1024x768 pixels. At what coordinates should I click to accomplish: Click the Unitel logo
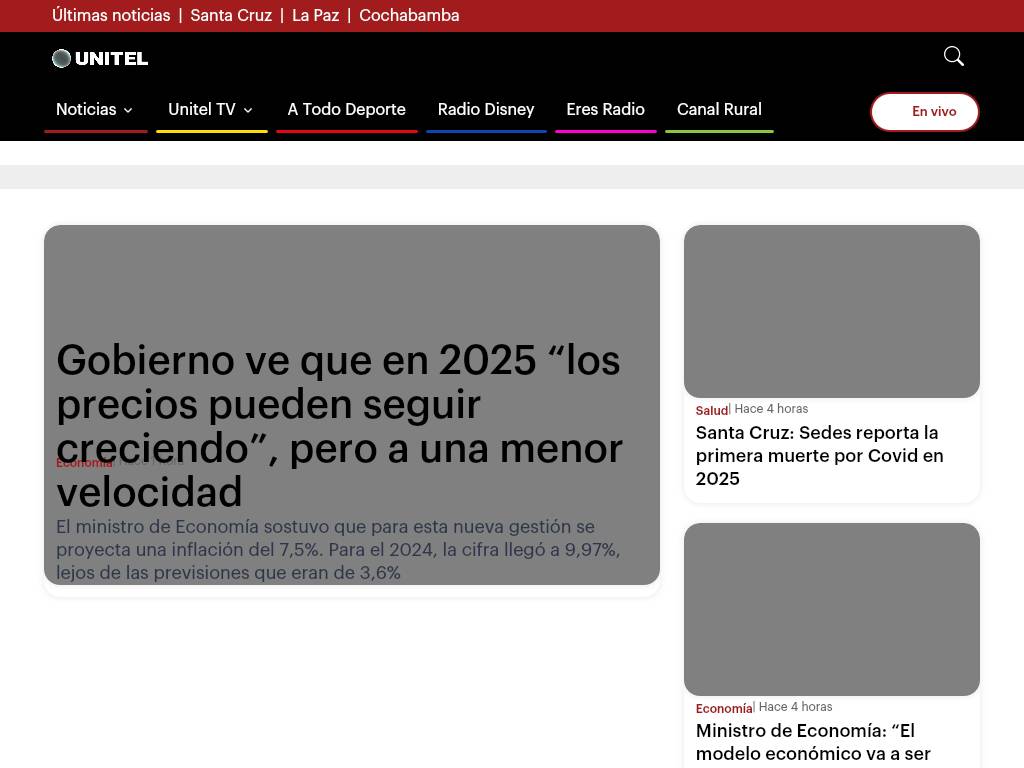[x=100, y=58]
